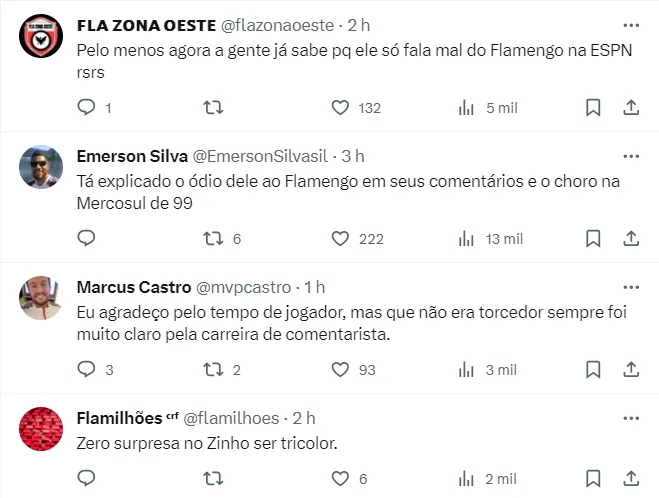The width and height of the screenshot is (659, 498).
Task: Open more options for FLA ZONA OESTE tweet
Action: pos(631,25)
